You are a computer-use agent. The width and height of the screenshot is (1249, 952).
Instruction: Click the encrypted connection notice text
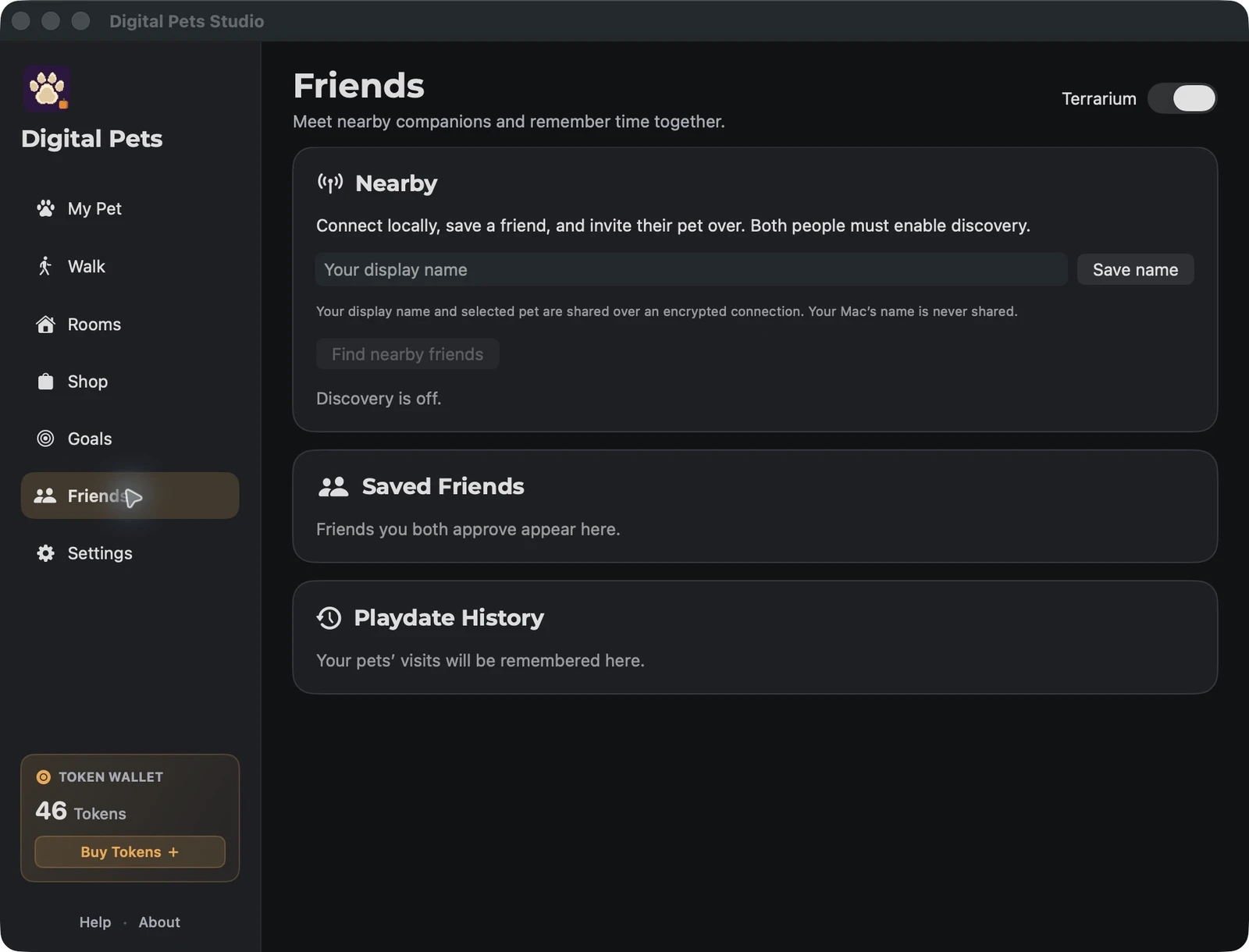667,311
